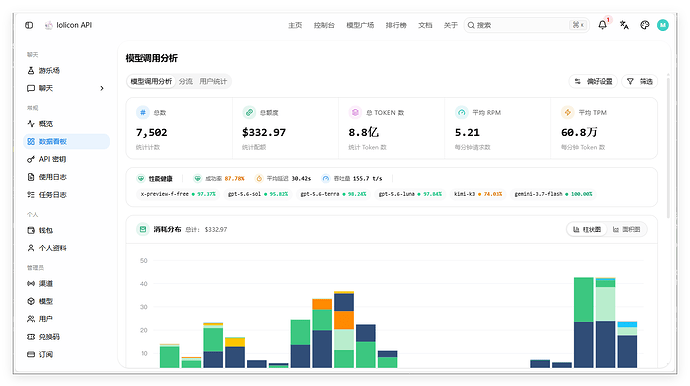Select the 用户统计 tab
Image resolution: width=690 pixels, height=386 pixels.
213,81
